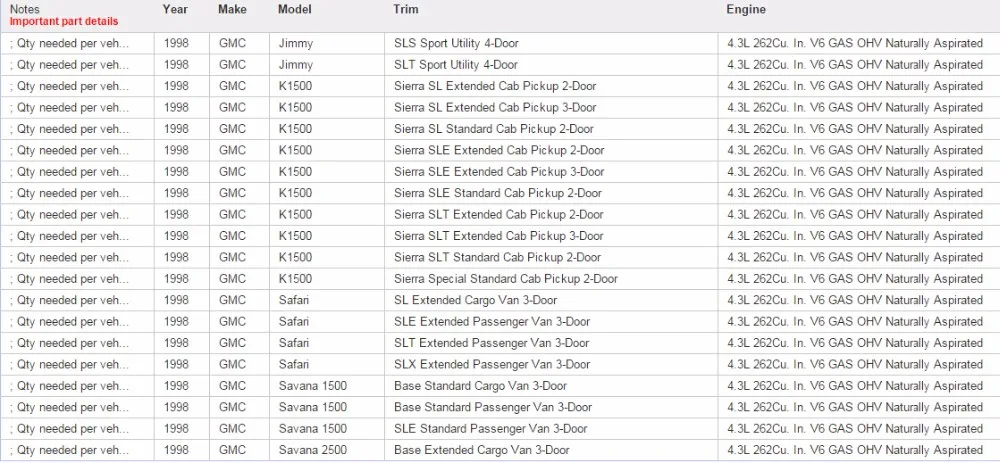Select the Jimmy SLS Sport Utility 4-Door row
Image resolution: width=1000 pixels, height=463 pixels.
[x=500, y=43]
